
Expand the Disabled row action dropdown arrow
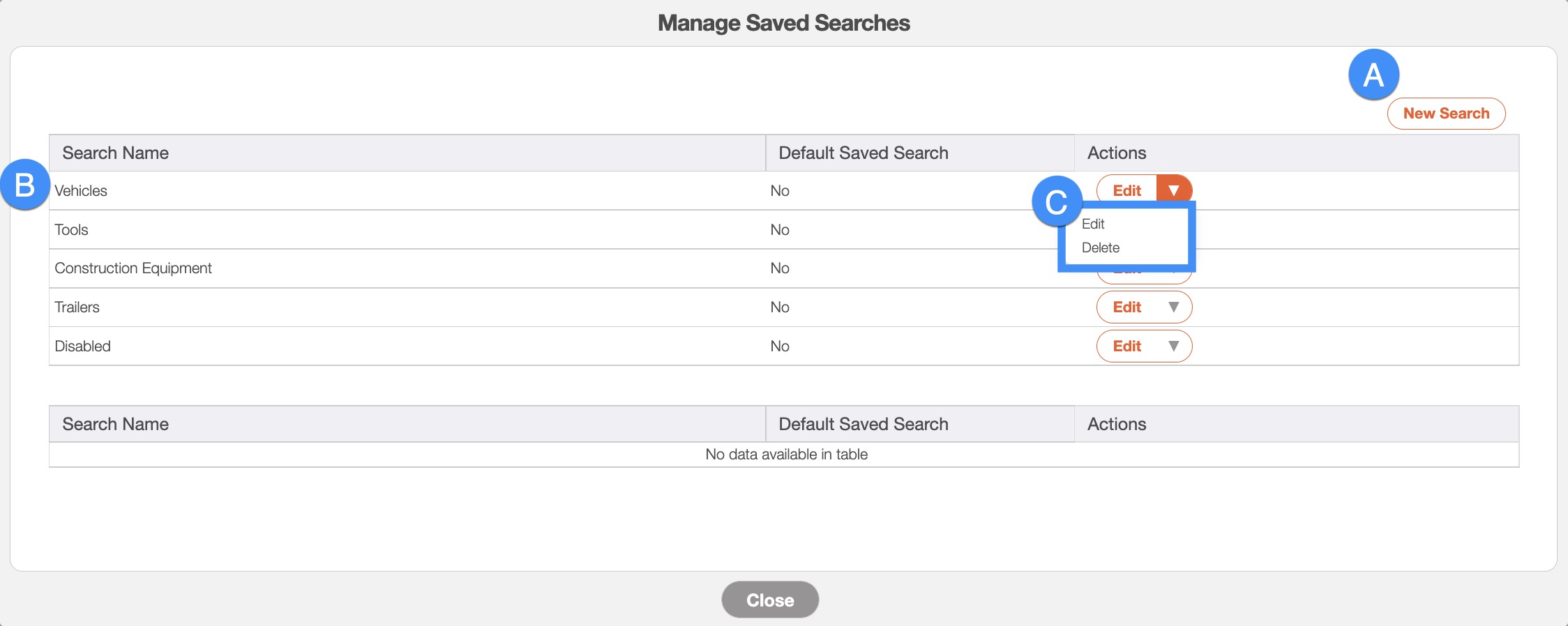pos(1173,346)
